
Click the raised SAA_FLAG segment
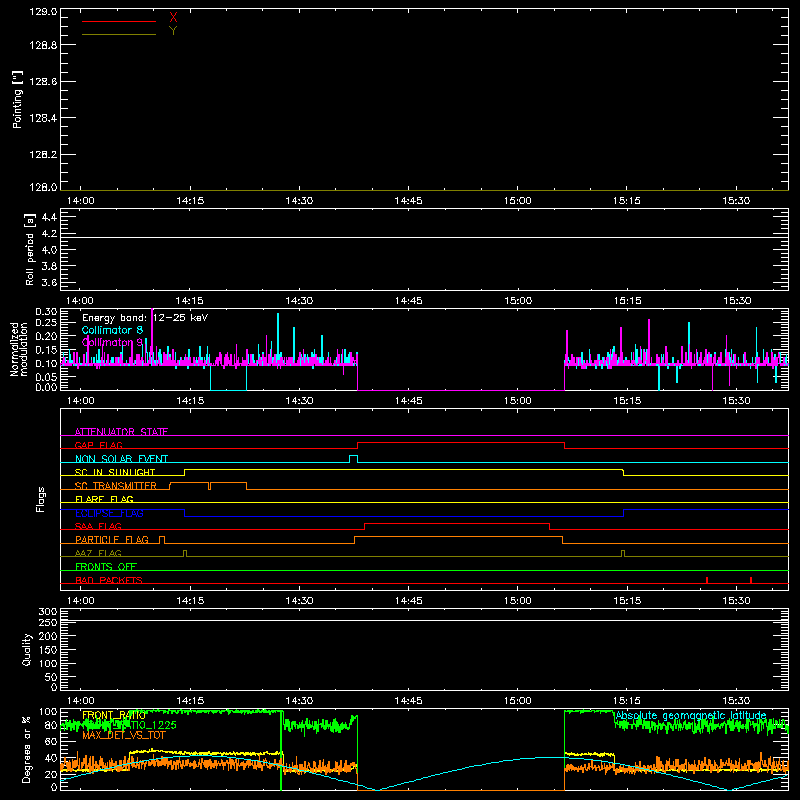pos(457,523)
